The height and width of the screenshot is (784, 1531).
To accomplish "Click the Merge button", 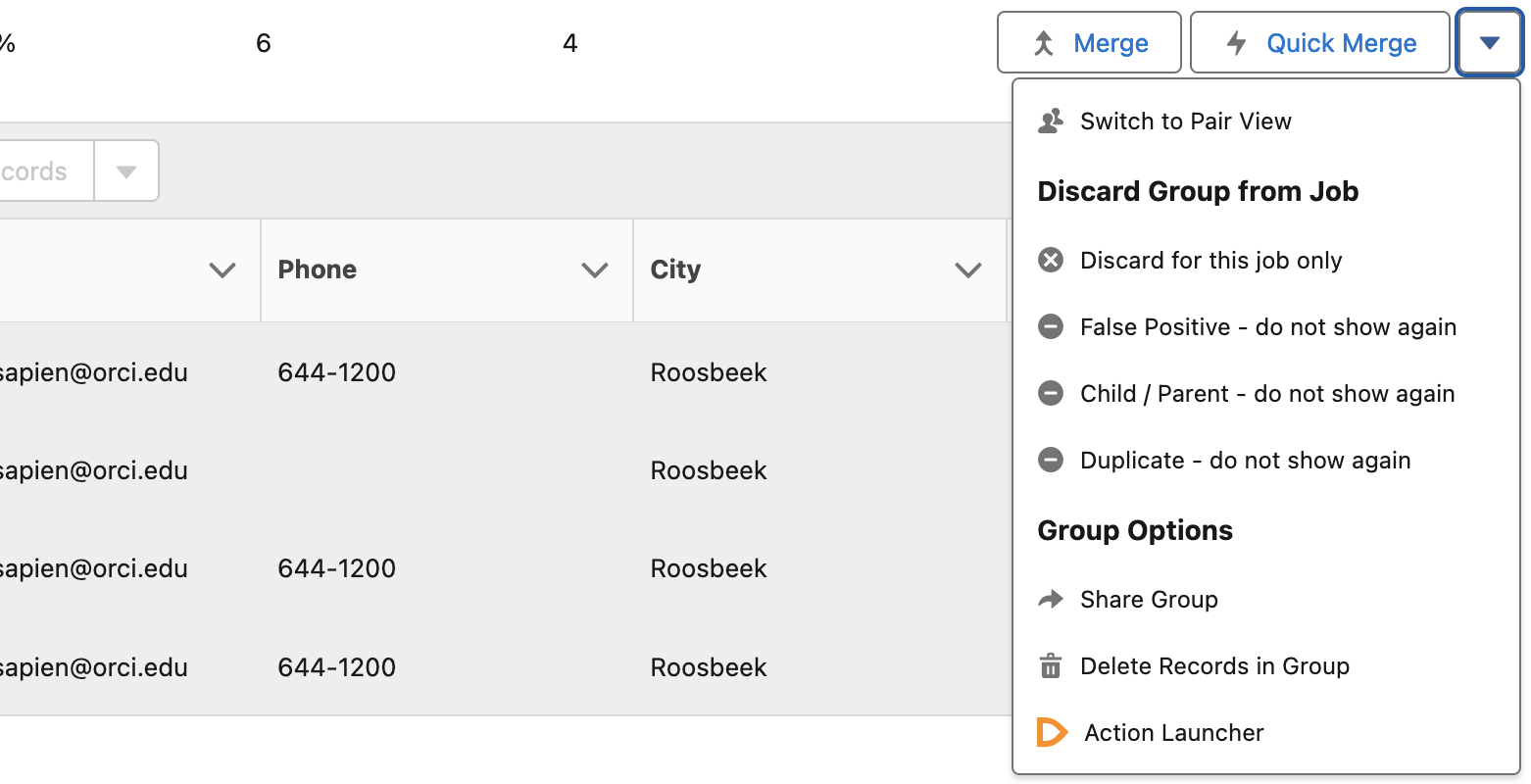I will pyautogui.click(x=1089, y=42).
